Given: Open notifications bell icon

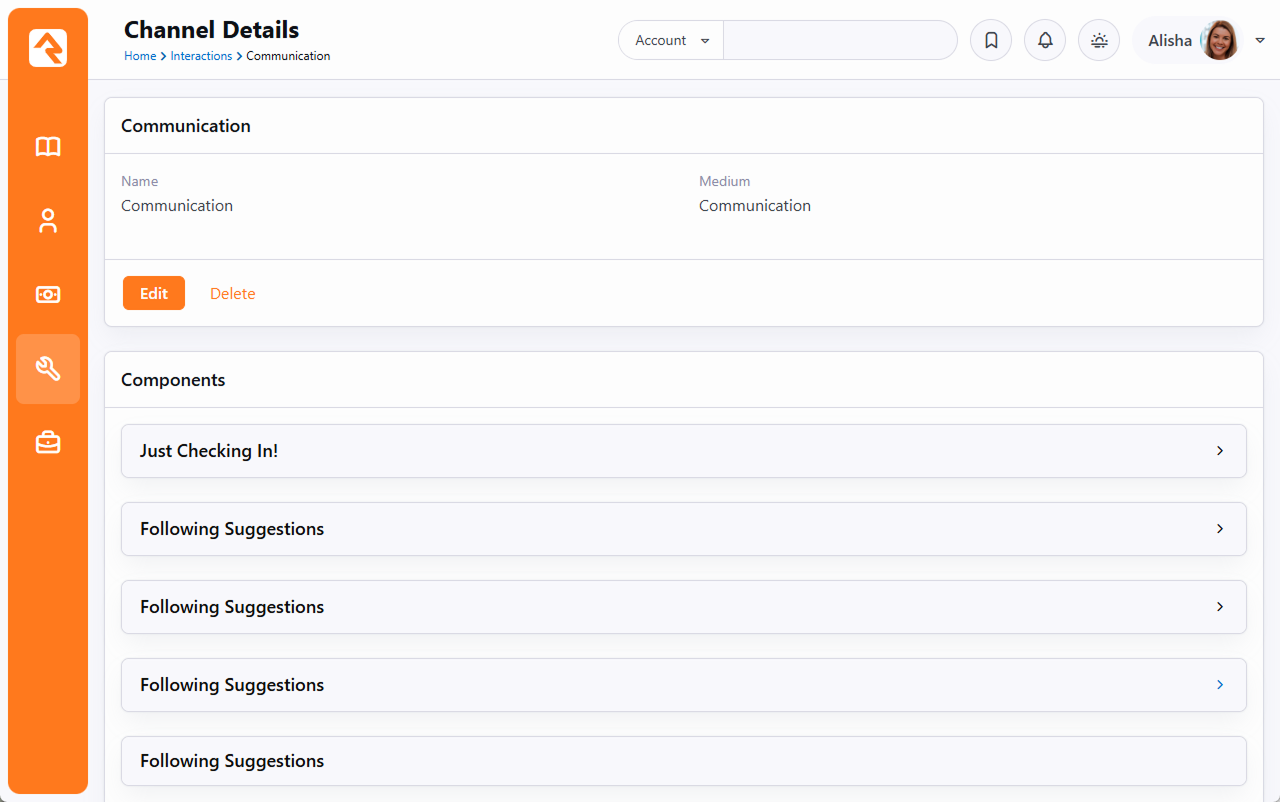Looking at the screenshot, I should coord(1045,41).
